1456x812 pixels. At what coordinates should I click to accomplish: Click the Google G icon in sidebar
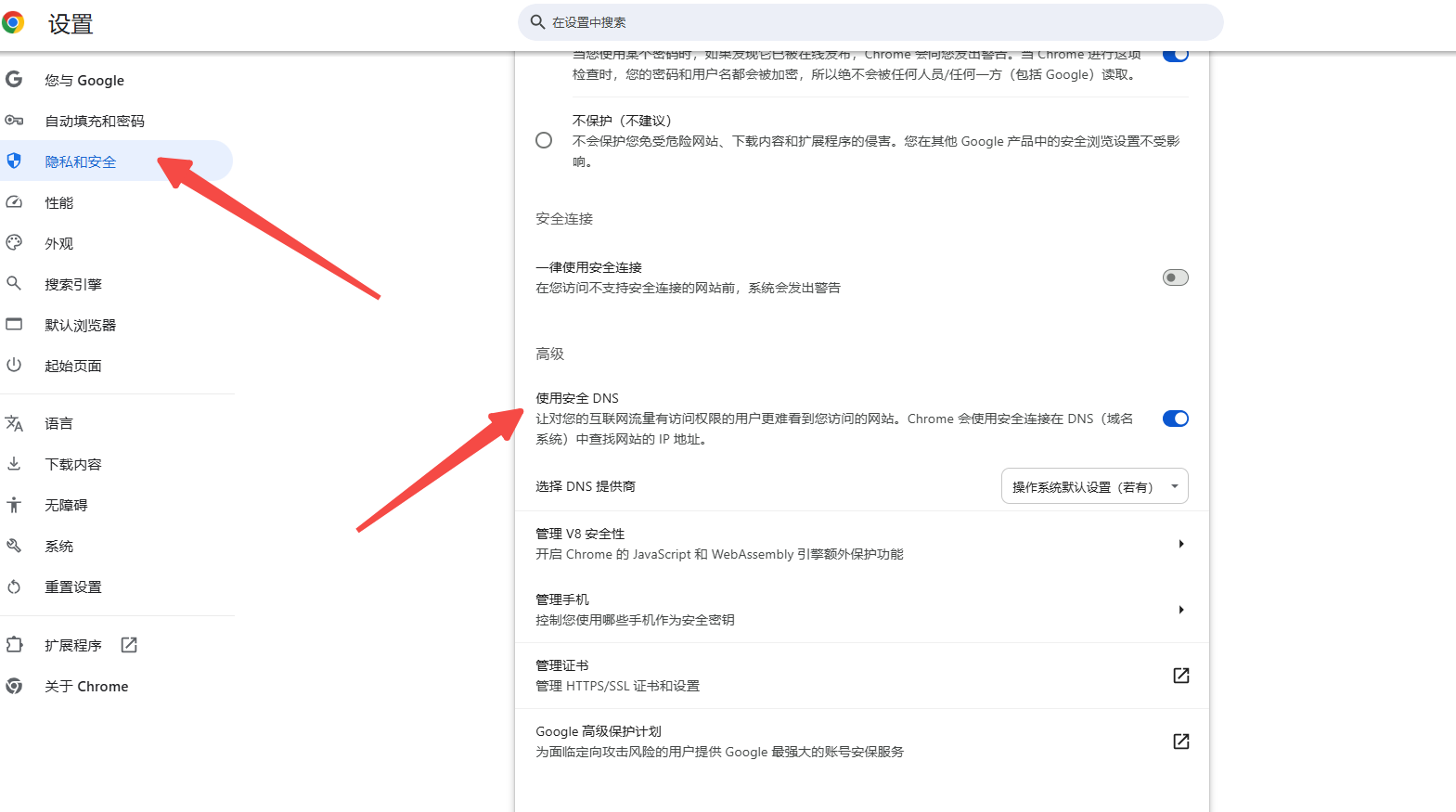coord(14,79)
